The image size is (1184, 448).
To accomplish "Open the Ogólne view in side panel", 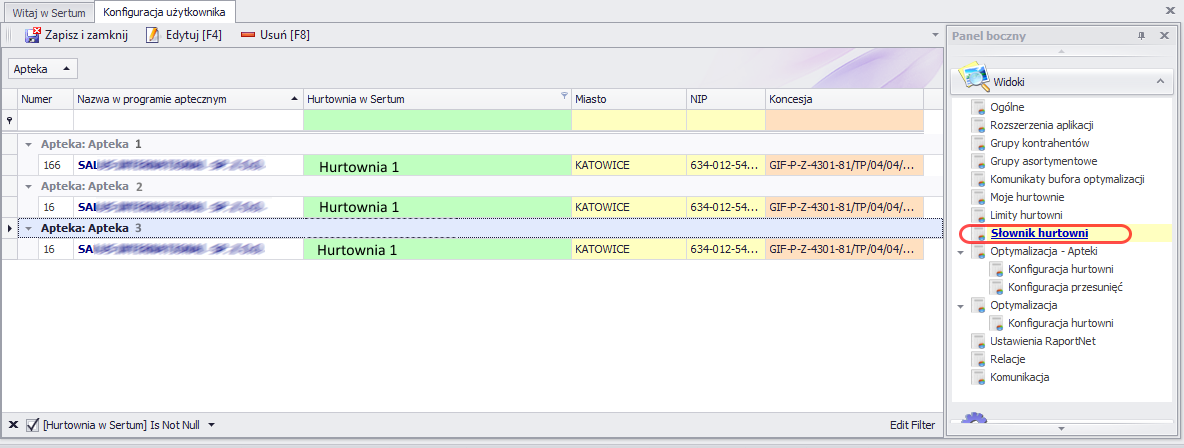I will [x=1007, y=107].
